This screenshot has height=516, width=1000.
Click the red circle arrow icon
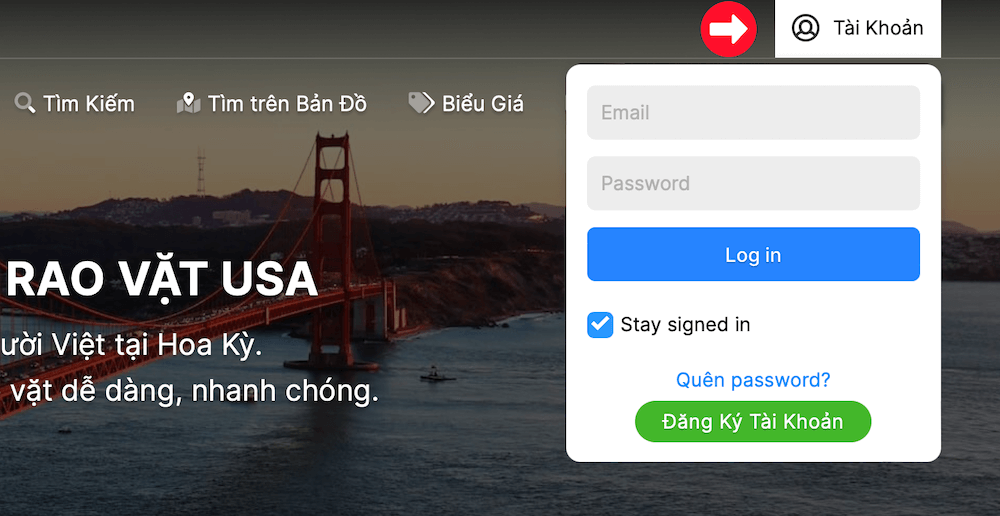pos(728,29)
